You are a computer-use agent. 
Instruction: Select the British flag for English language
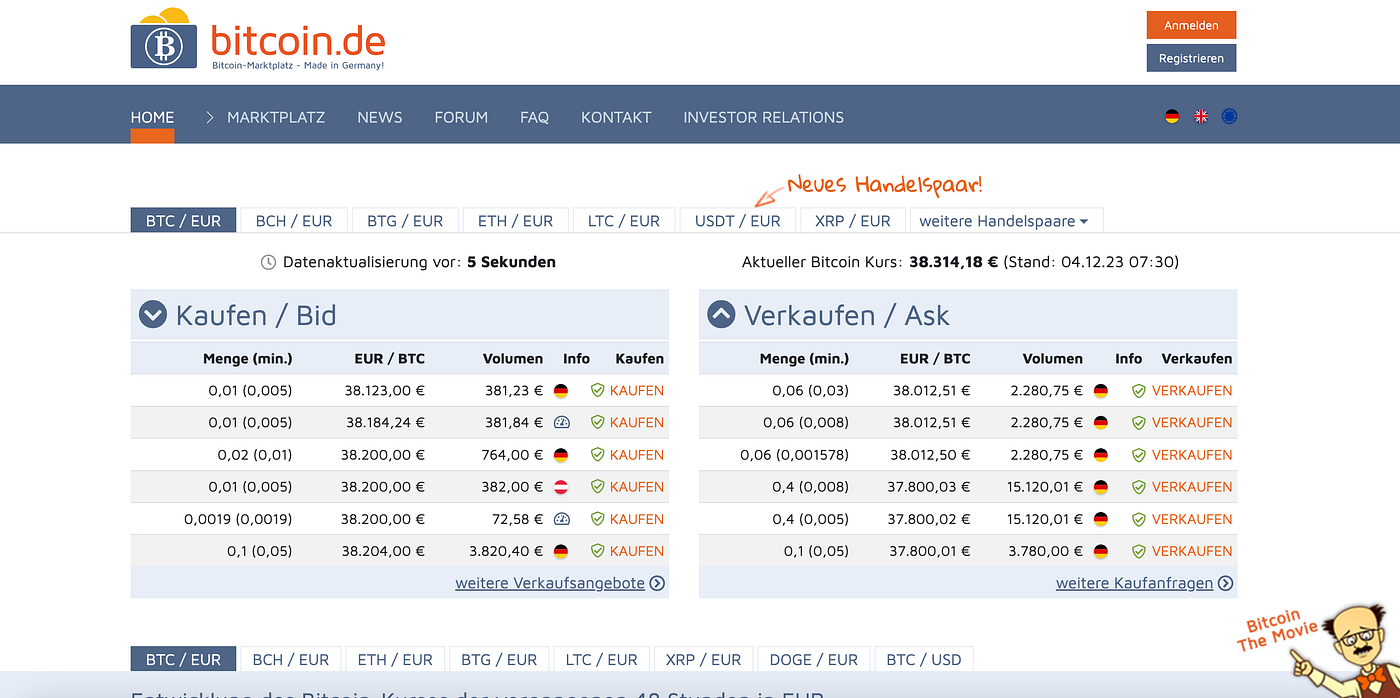pos(1200,115)
